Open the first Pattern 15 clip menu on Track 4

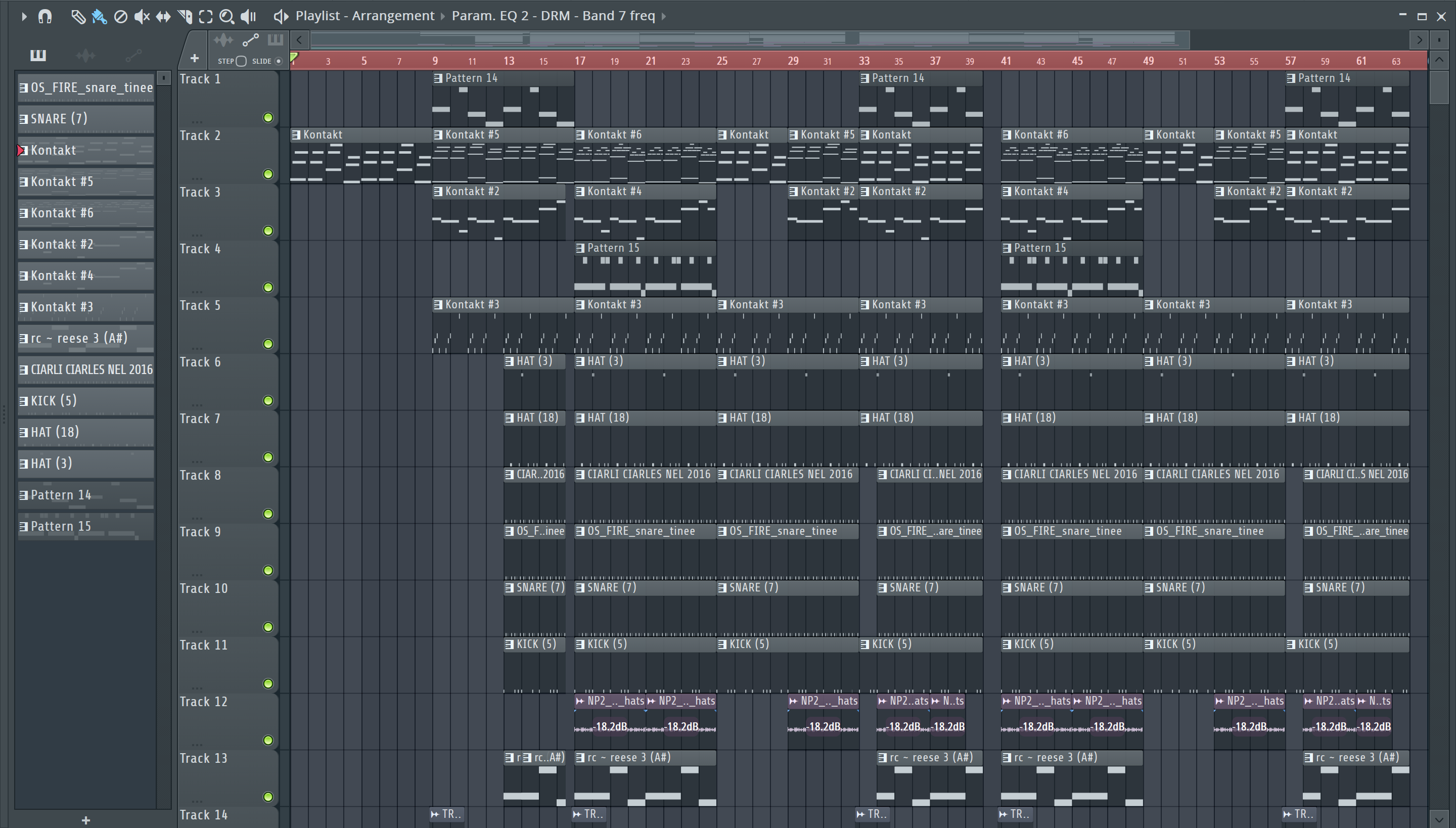580,248
